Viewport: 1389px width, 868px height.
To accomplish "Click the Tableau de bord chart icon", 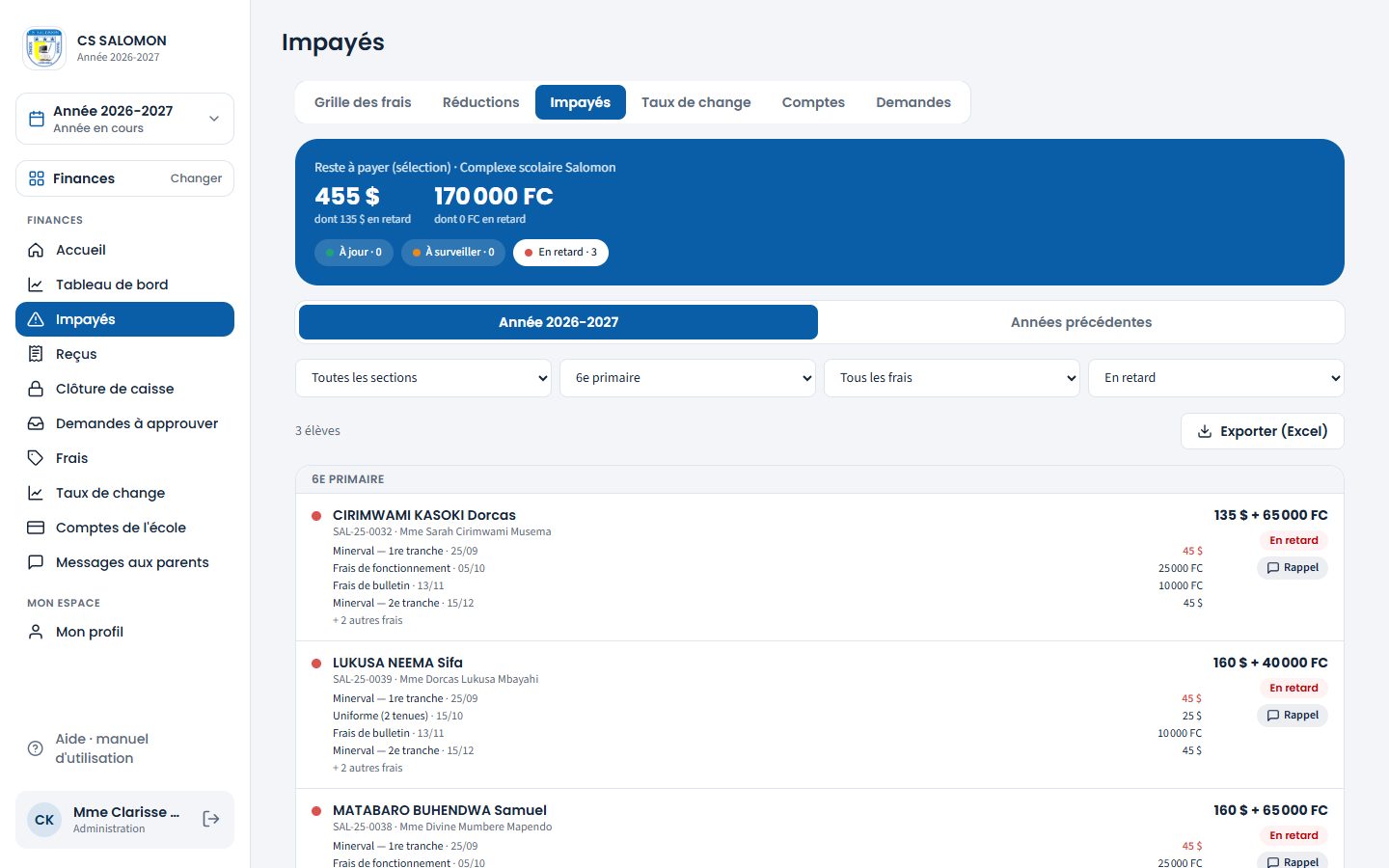I will [x=36, y=285].
